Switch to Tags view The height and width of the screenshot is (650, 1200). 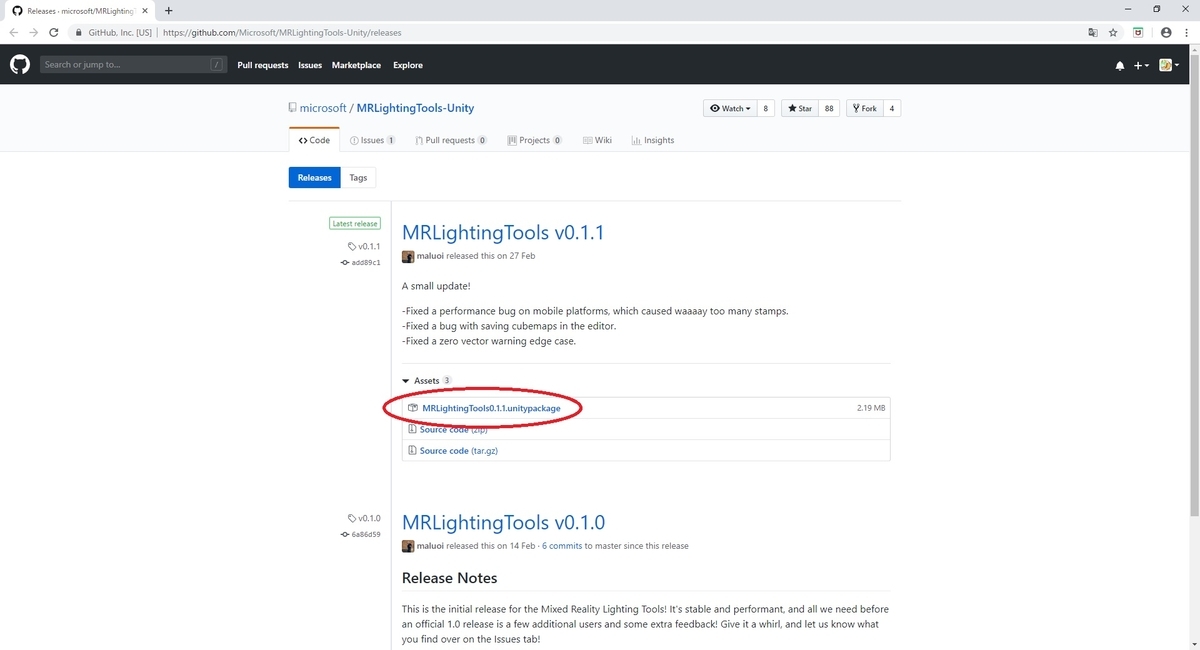click(358, 178)
